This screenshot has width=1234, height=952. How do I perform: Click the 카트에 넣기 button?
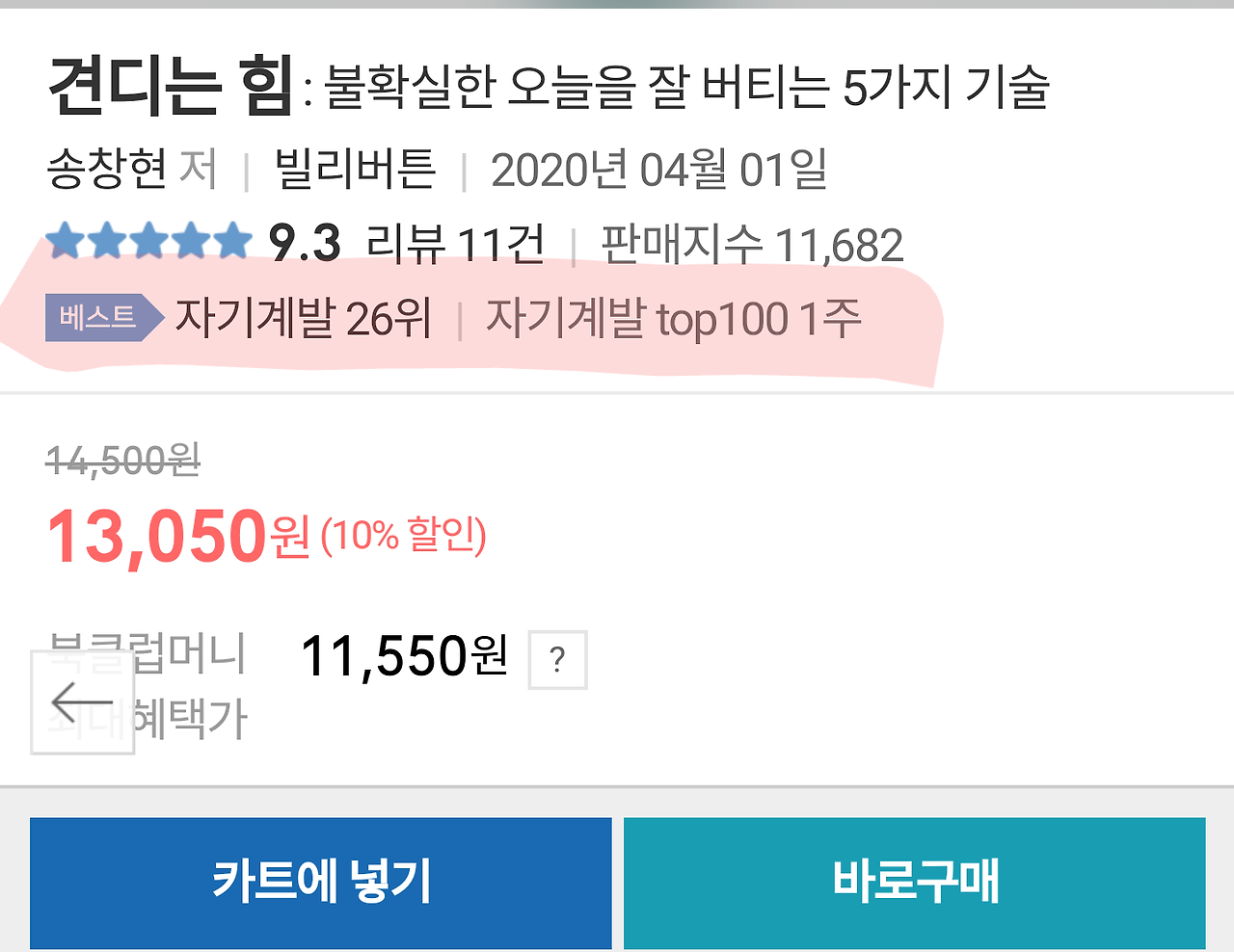pos(320,882)
